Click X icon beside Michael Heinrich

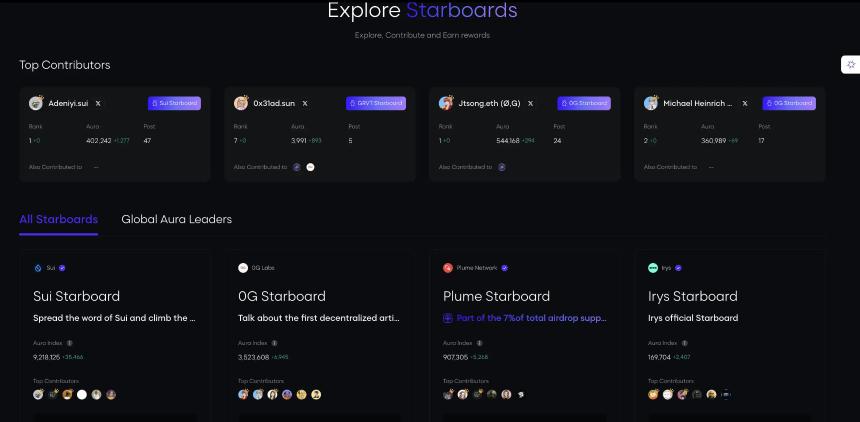(745, 103)
